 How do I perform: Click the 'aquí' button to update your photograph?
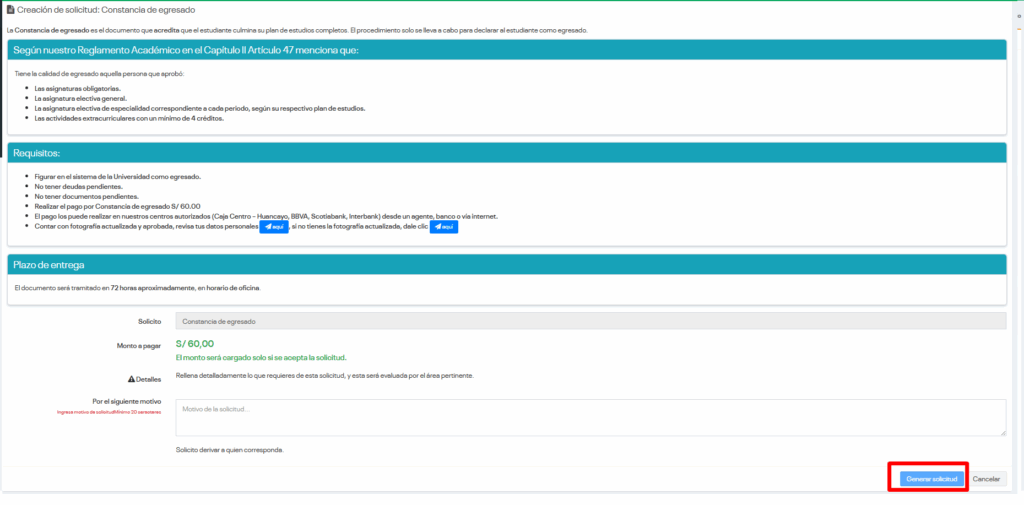coord(443,227)
